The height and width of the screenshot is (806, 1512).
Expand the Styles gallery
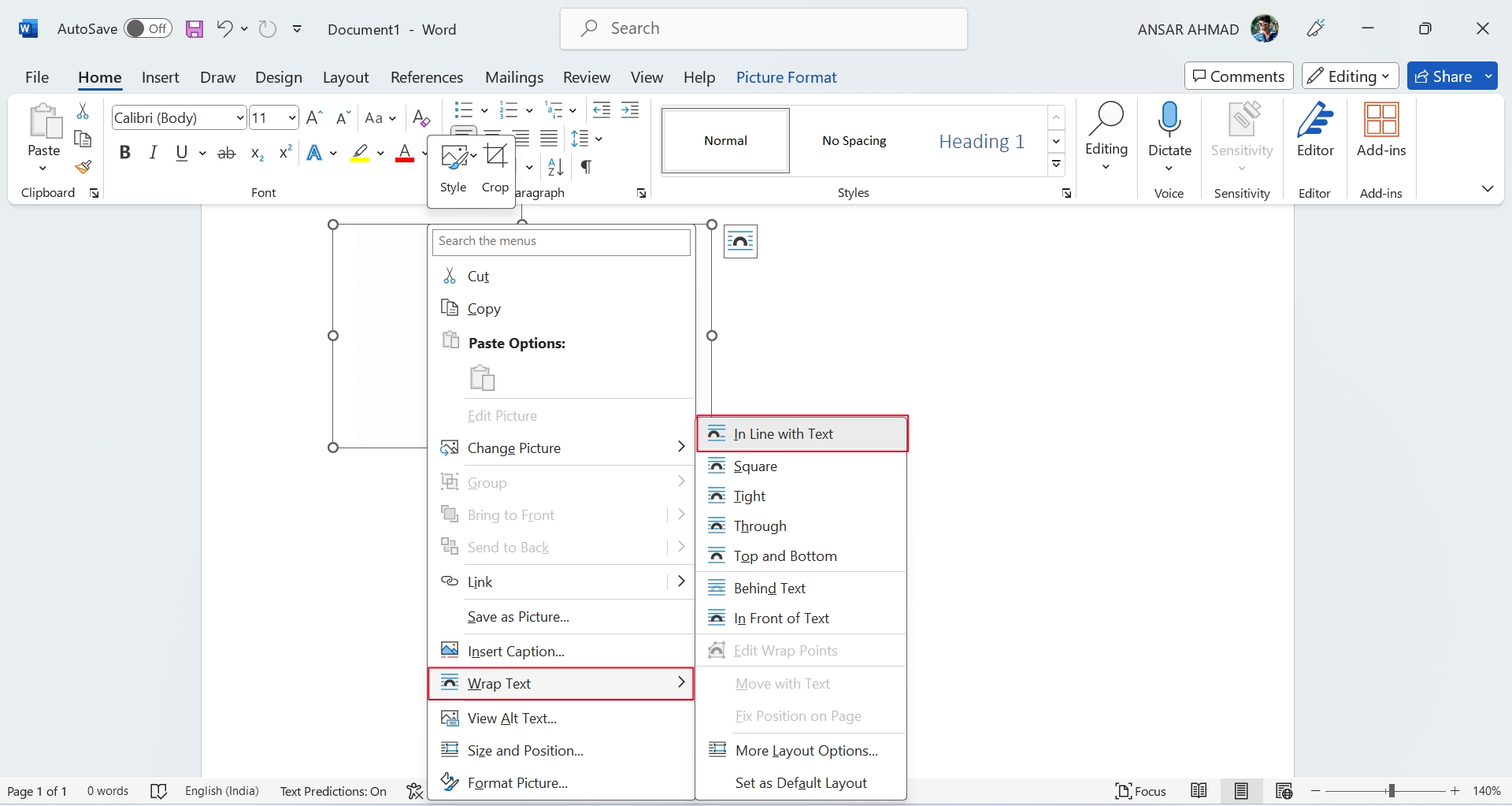(x=1056, y=164)
